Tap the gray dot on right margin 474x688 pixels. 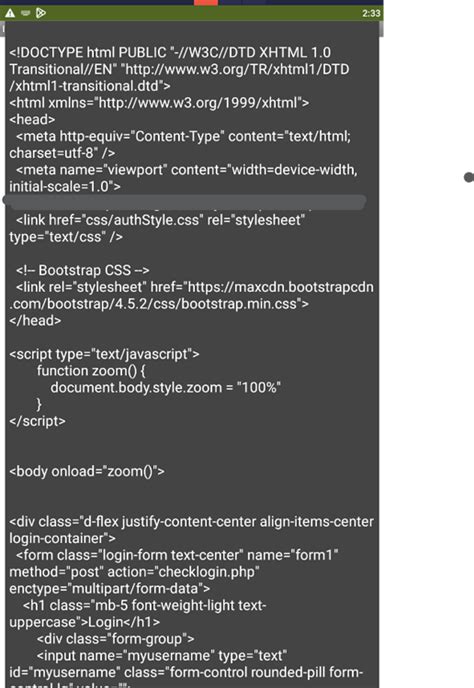pyautogui.click(x=469, y=177)
